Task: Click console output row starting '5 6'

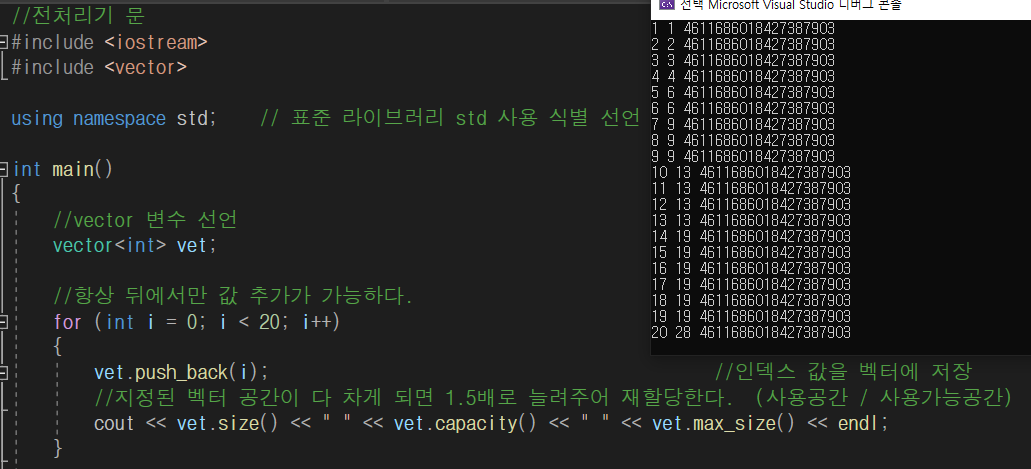Action: [x=743, y=92]
